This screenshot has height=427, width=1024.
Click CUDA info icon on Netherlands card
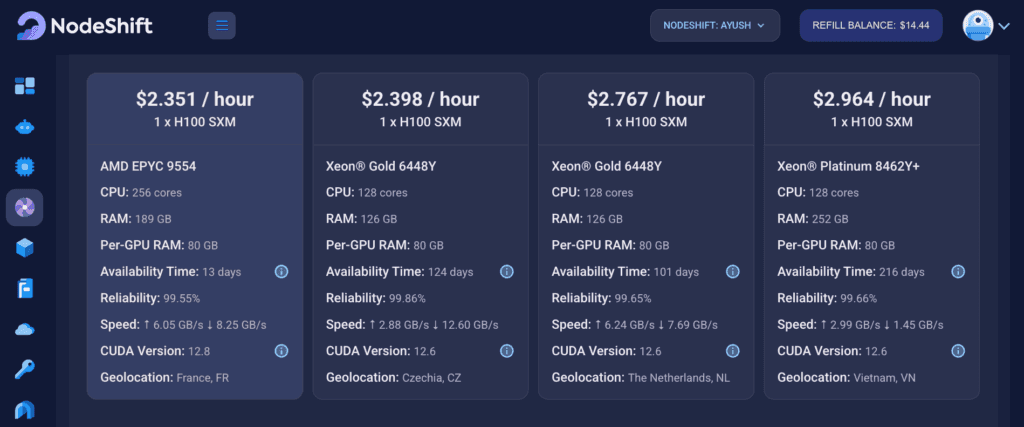[733, 351]
